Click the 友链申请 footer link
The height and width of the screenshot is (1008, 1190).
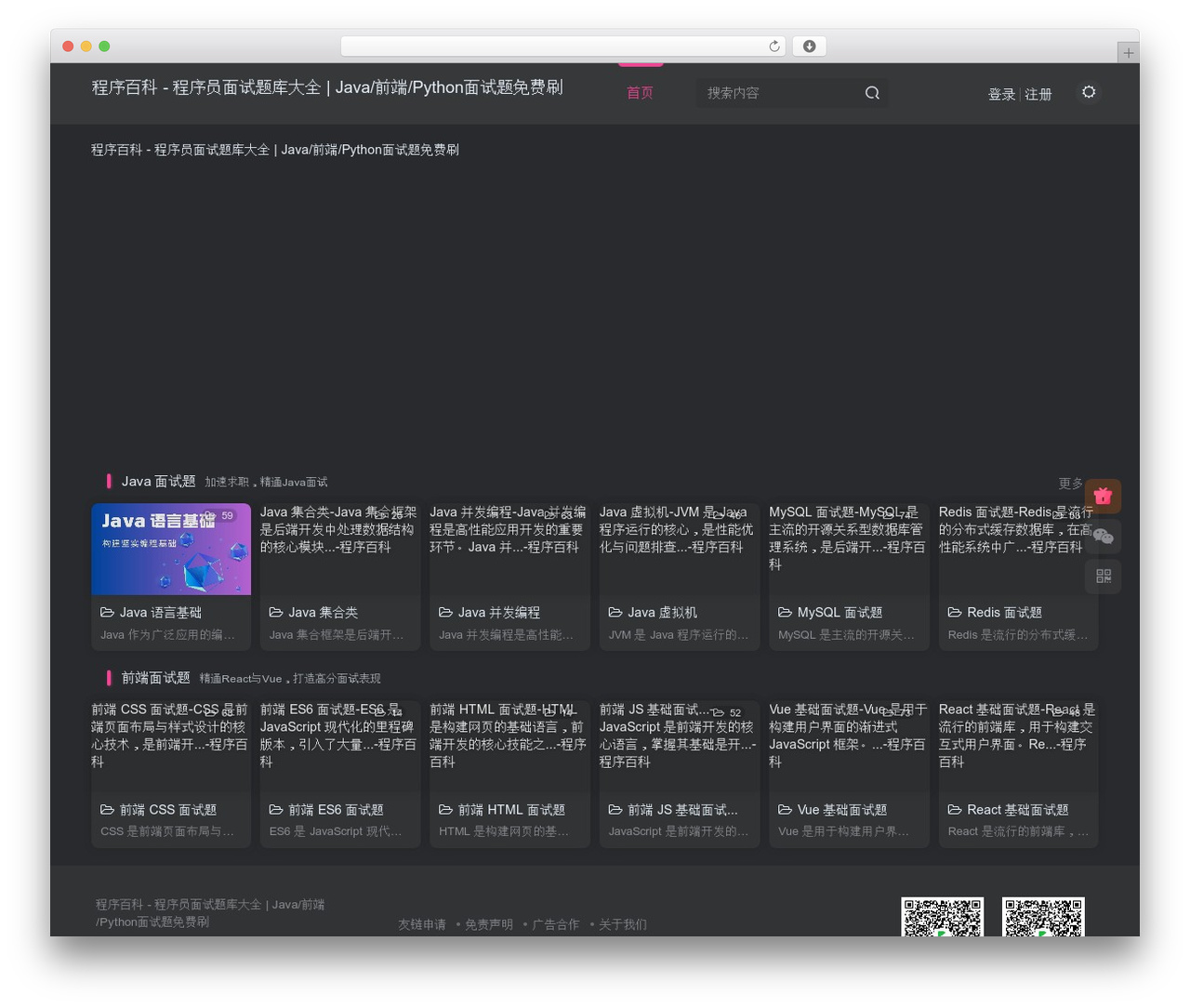422,924
